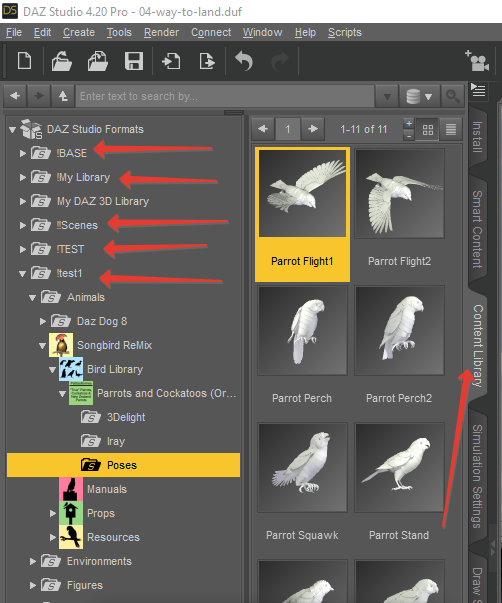Go to next results page
Viewport: 502px width, 603px height.
(x=313, y=129)
